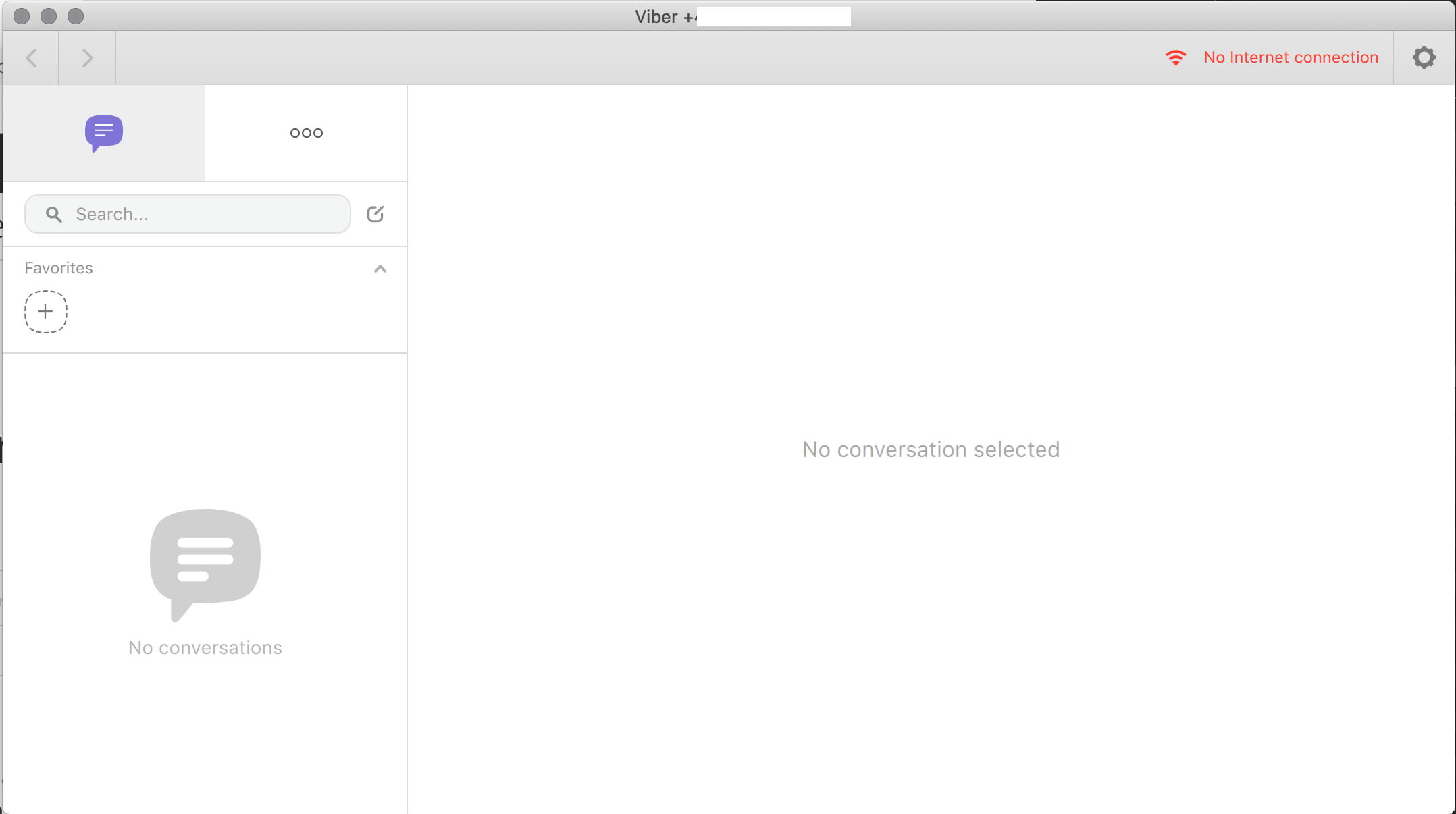Screen dimensions: 1456x814
Task: Open the More tab with three circles
Action: tap(306, 133)
